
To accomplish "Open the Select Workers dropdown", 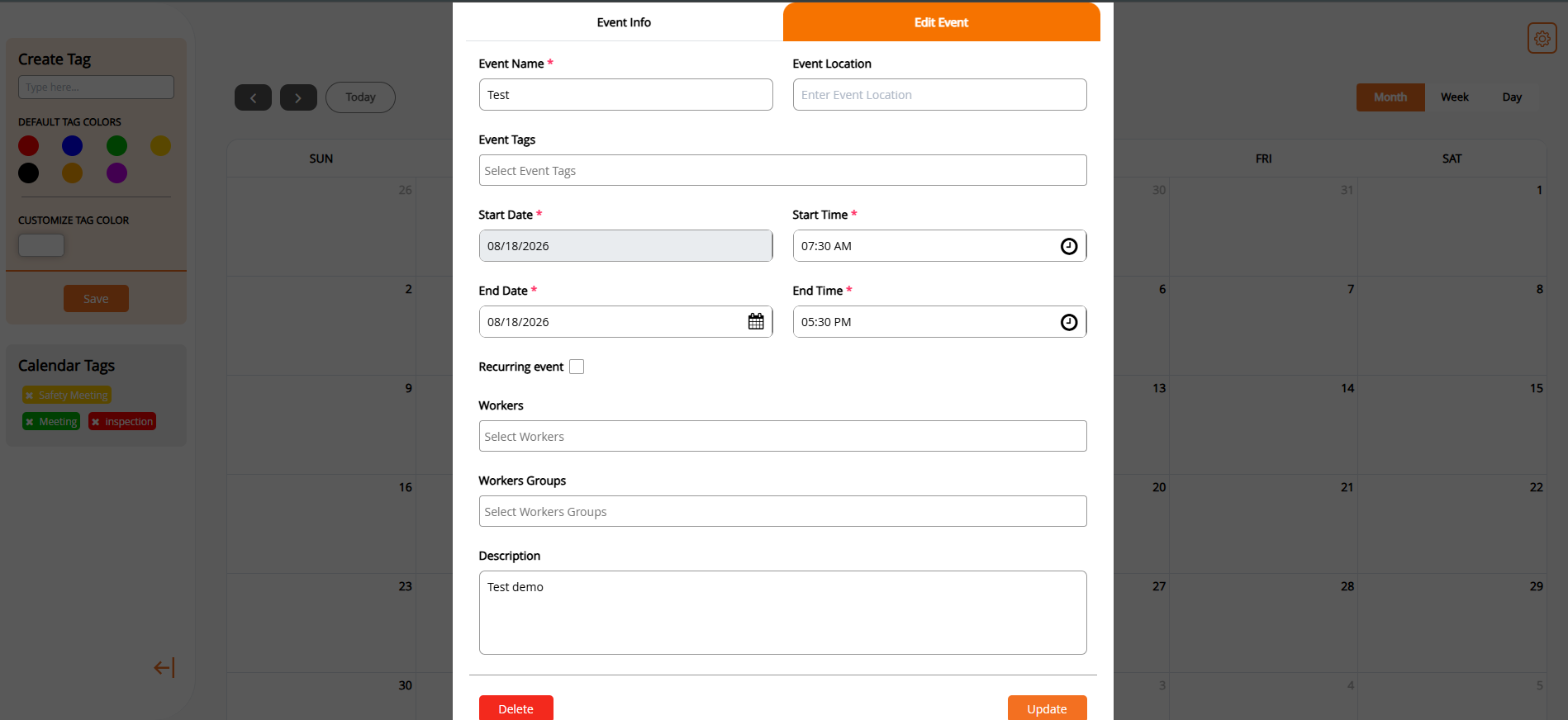I will pyautogui.click(x=782, y=436).
